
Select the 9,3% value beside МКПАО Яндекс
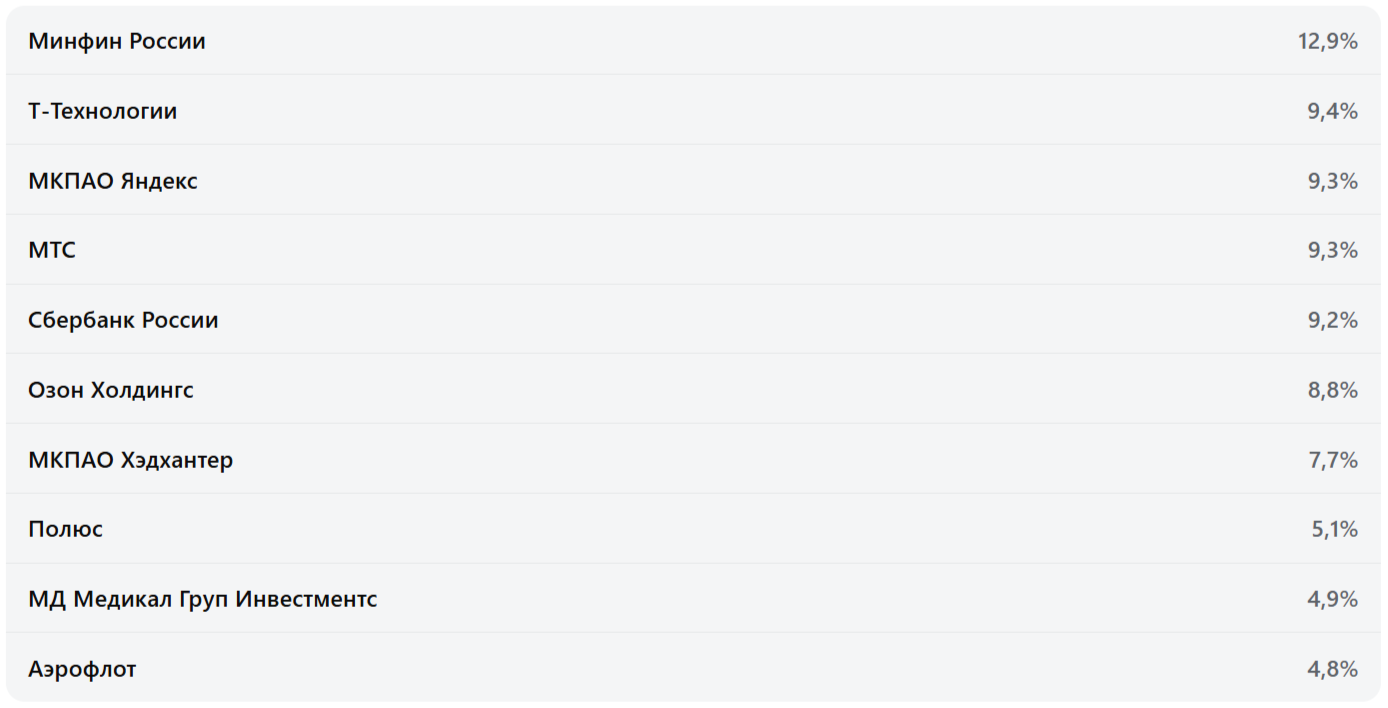point(1332,181)
